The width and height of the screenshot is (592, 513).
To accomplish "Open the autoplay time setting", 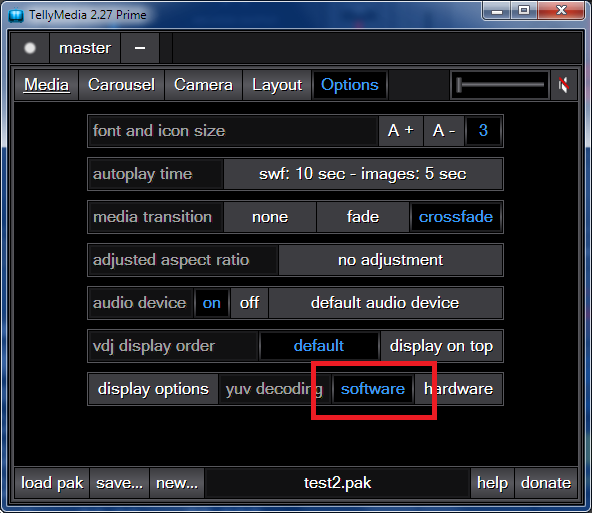I will click(x=363, y=174).
